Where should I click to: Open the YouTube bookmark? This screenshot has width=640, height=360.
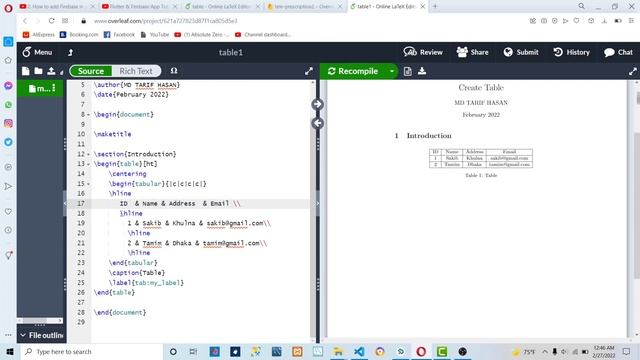click(155, 35)
